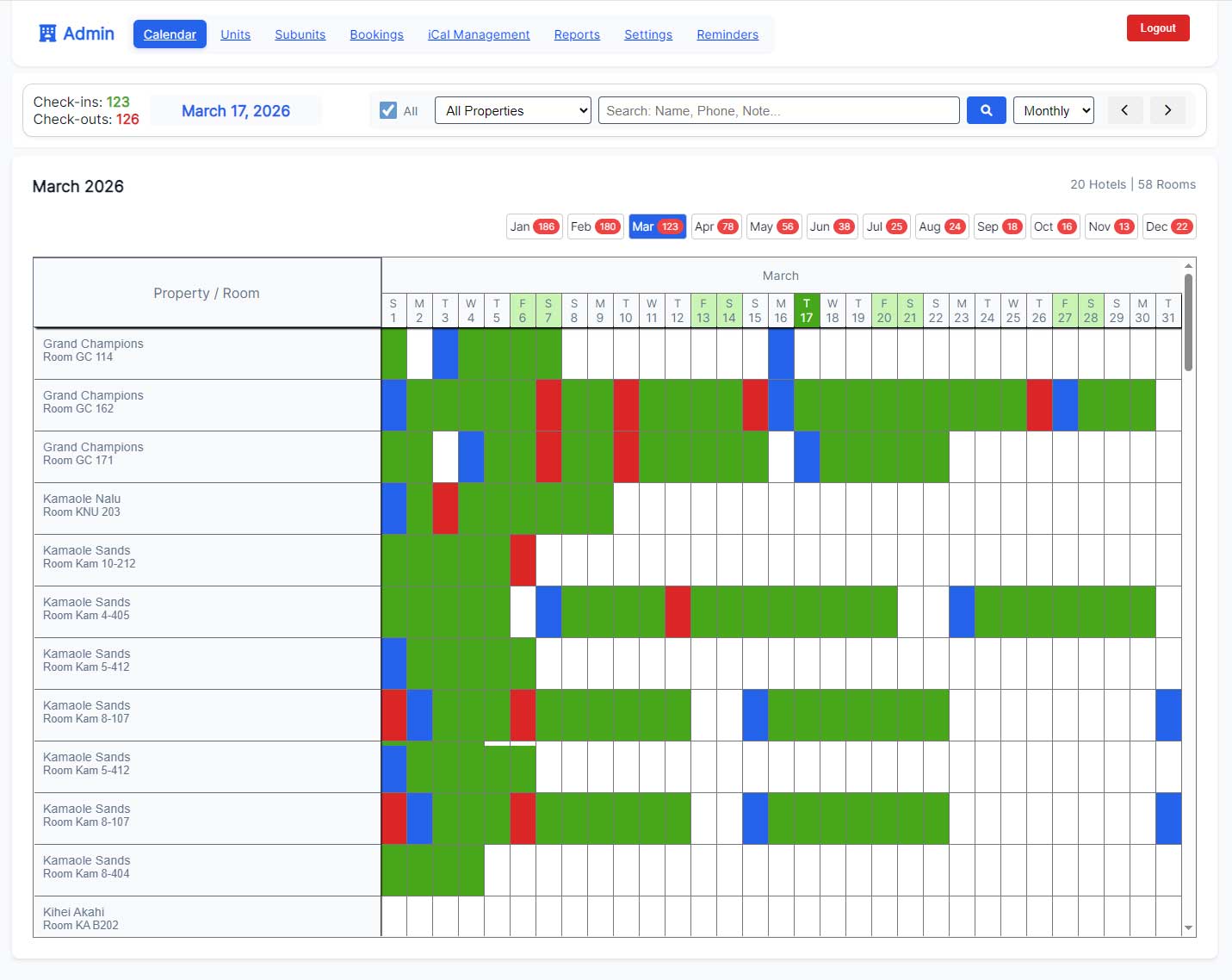Open the Bookings tab

point(376,34)
